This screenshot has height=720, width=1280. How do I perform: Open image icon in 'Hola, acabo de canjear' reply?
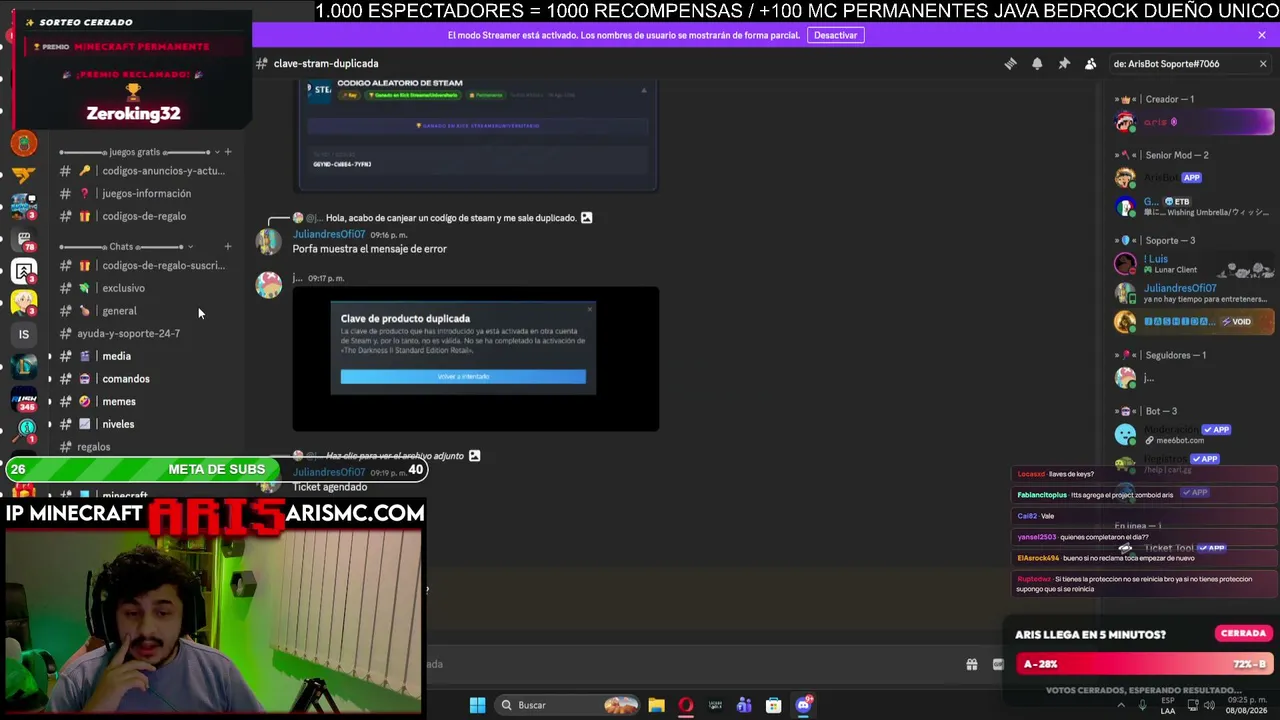tap(587, 218)
